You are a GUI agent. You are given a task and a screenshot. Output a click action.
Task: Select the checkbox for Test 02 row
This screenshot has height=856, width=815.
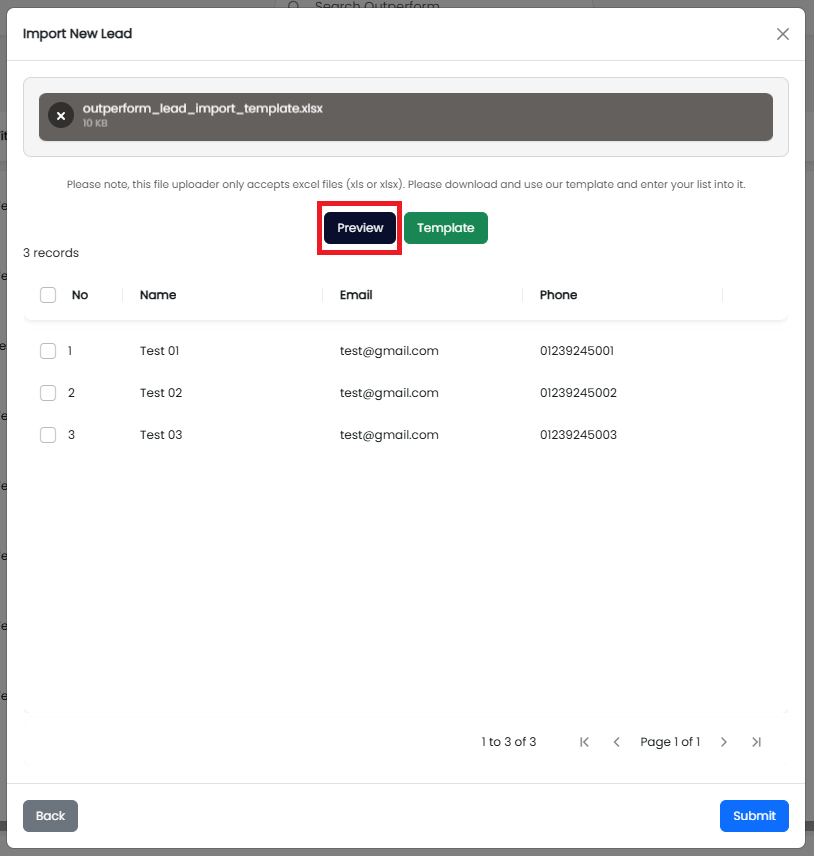[48, 393]
